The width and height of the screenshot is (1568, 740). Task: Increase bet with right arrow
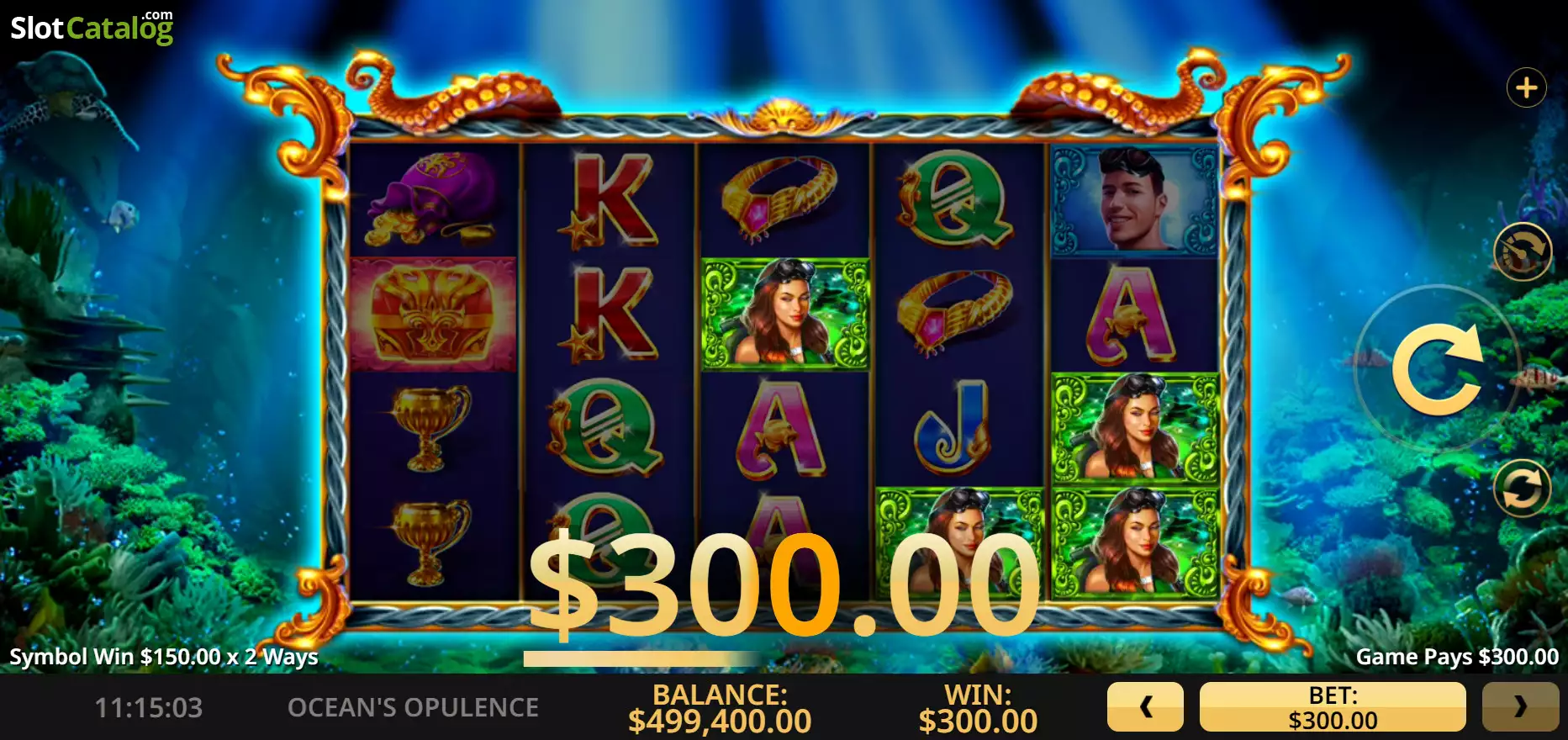click(1520, 707)
